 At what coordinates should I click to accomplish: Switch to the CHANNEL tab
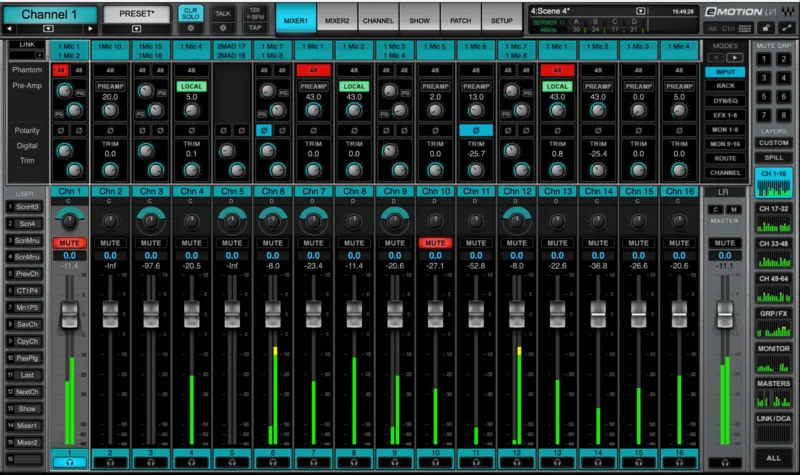tap(378, 20)
